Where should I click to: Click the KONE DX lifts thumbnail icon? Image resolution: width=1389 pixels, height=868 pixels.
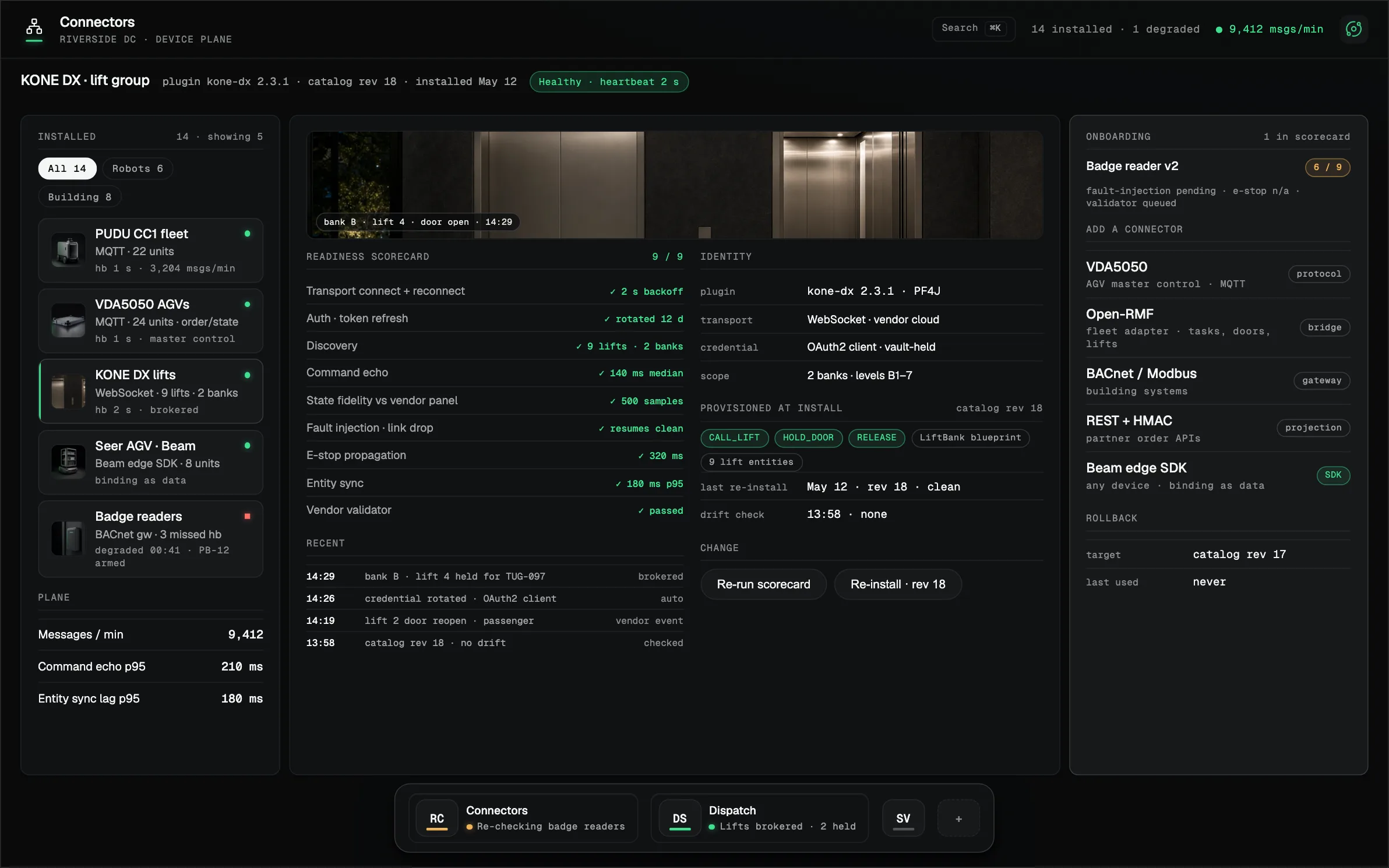pyautogui.click(x=68, y=391)
